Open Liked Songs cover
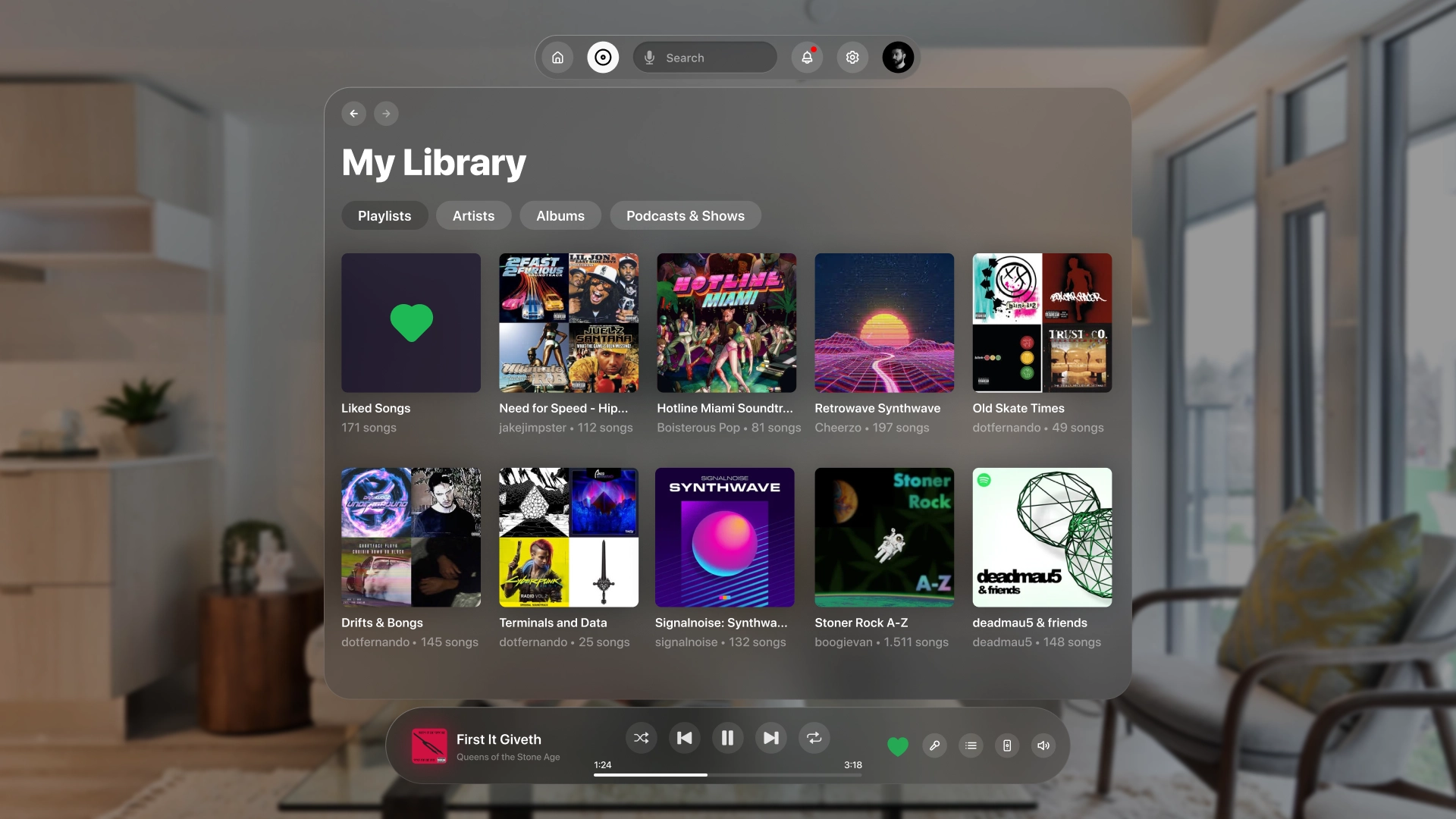The height and width of the screenshot is (819, 1456). [x=411, y=323]
